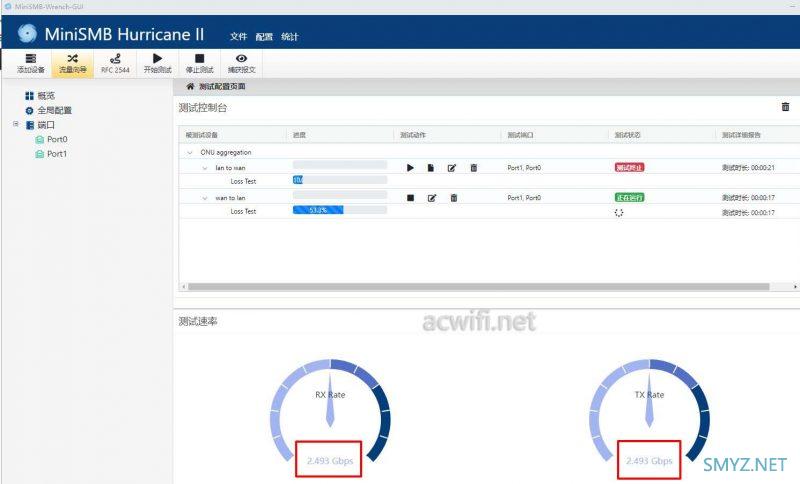The height and width of the screenshot is (484, 800).
Task: Click the MiniSMB Hurricane II logo icon
Action: (x=27, y=33)
